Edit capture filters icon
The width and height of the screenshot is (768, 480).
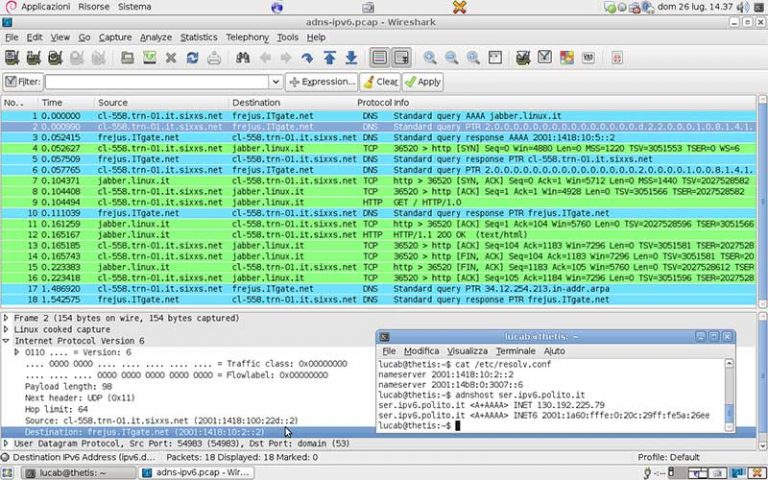[523, 58]
